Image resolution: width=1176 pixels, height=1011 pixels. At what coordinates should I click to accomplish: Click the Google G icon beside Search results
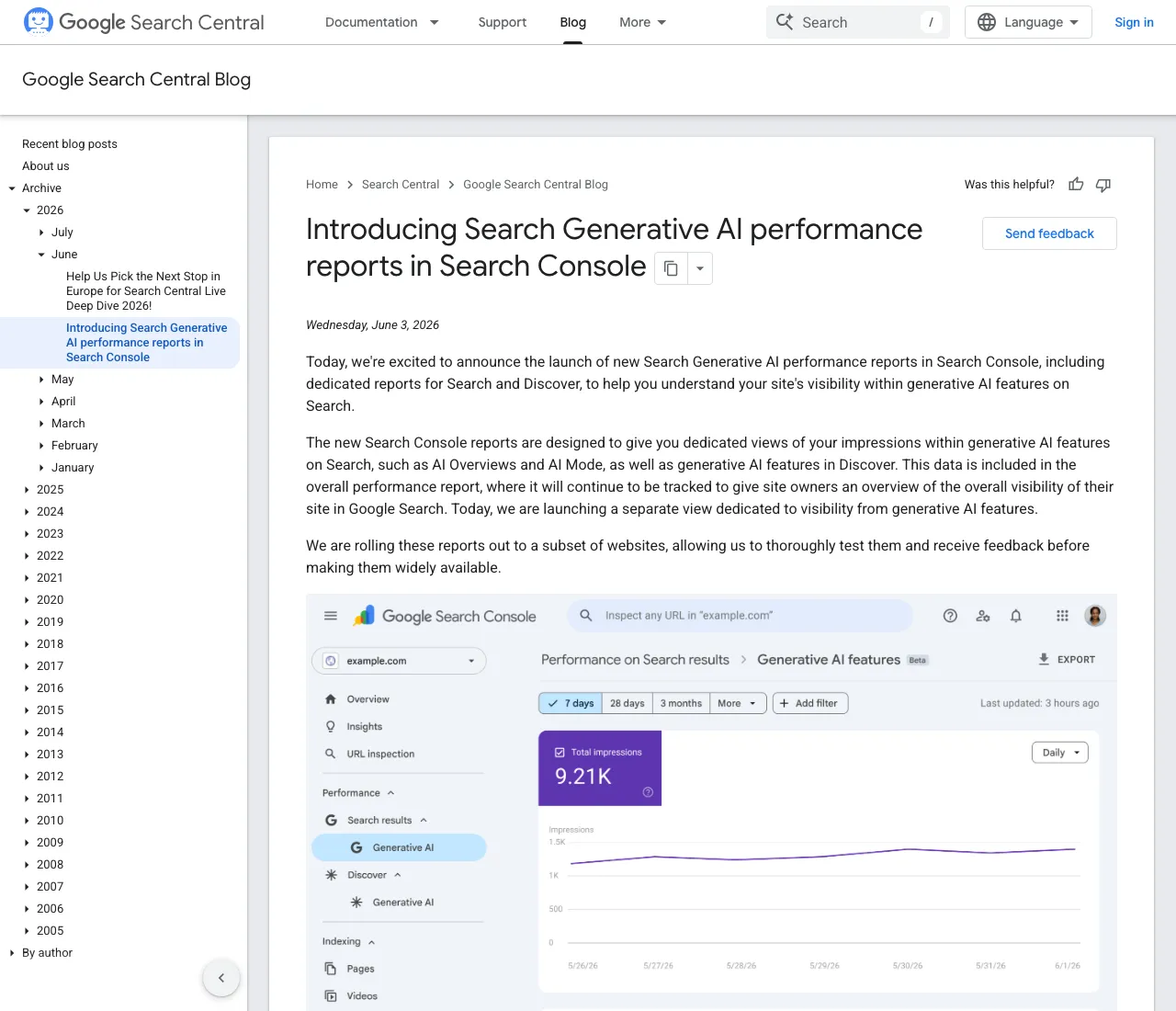coord(331,820)
